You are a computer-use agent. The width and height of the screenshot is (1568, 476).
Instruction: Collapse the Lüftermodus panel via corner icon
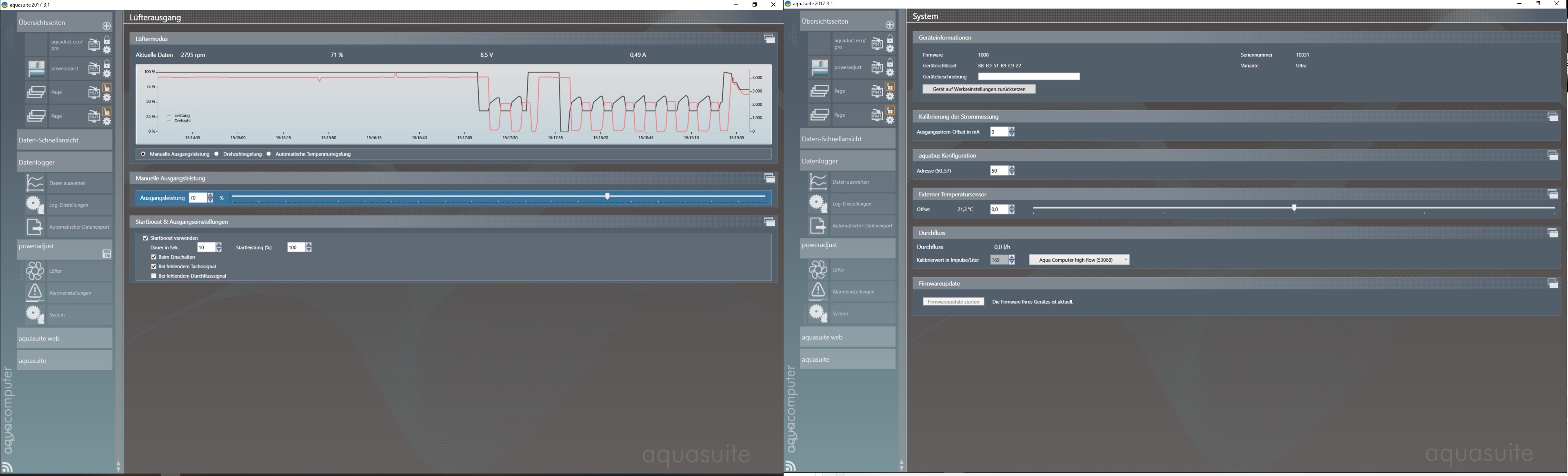click(x=769, y=39)
